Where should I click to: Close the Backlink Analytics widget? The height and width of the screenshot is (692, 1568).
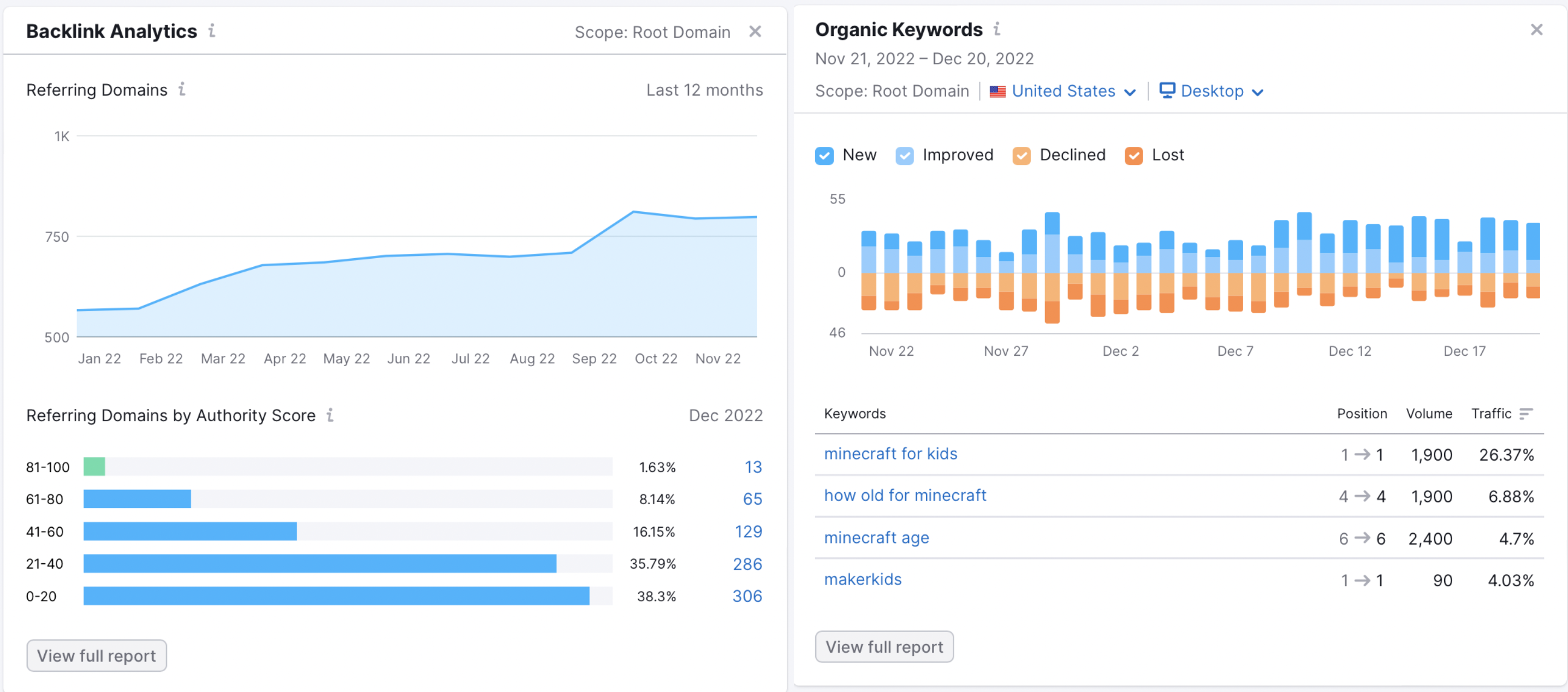click(755, 32)
